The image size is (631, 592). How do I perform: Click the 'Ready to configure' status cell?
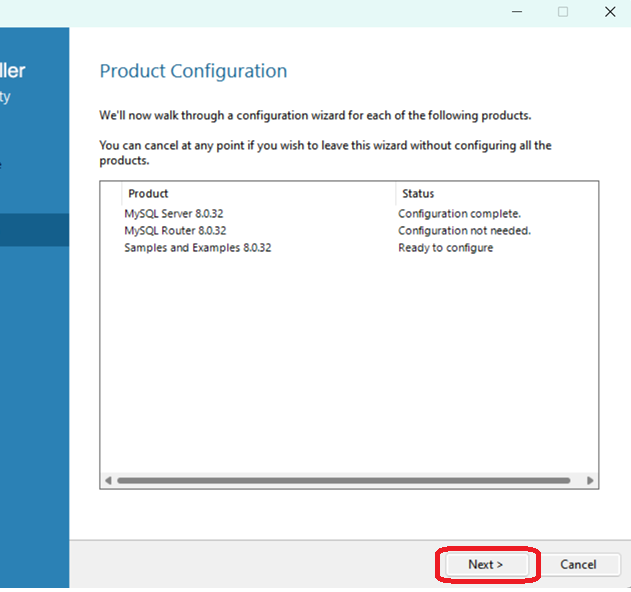pos(445,248)
